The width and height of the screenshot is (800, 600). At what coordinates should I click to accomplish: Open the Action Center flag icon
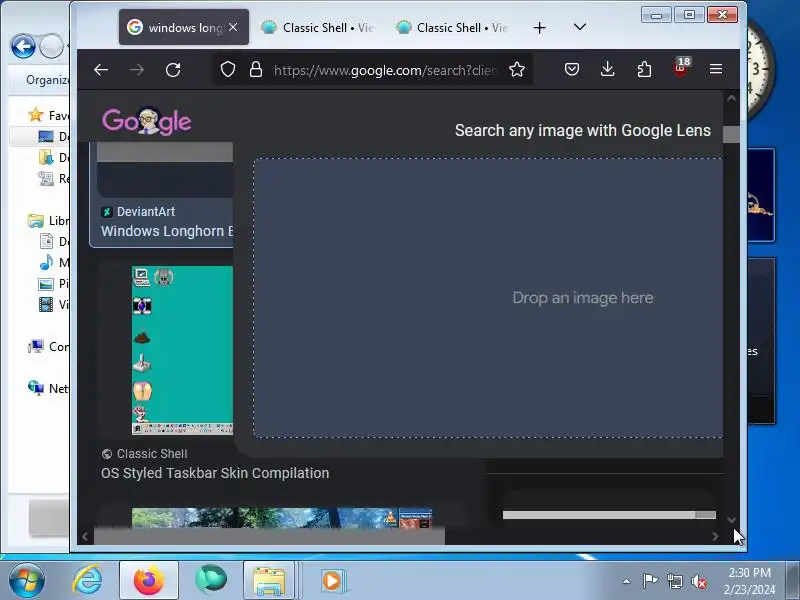pos(650,581)
